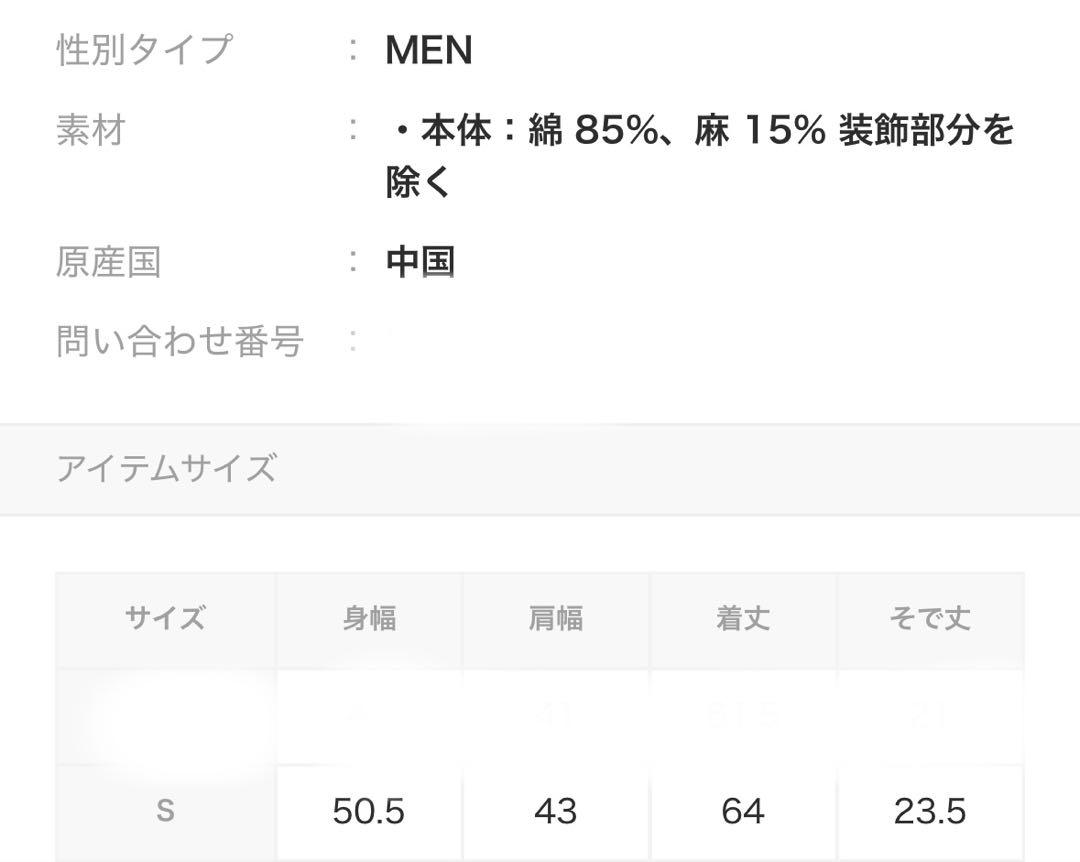The width and height of the screenshot is (1080, 862).
Task: Click the 43 shoulder width cell
Action: click(556, 811)
